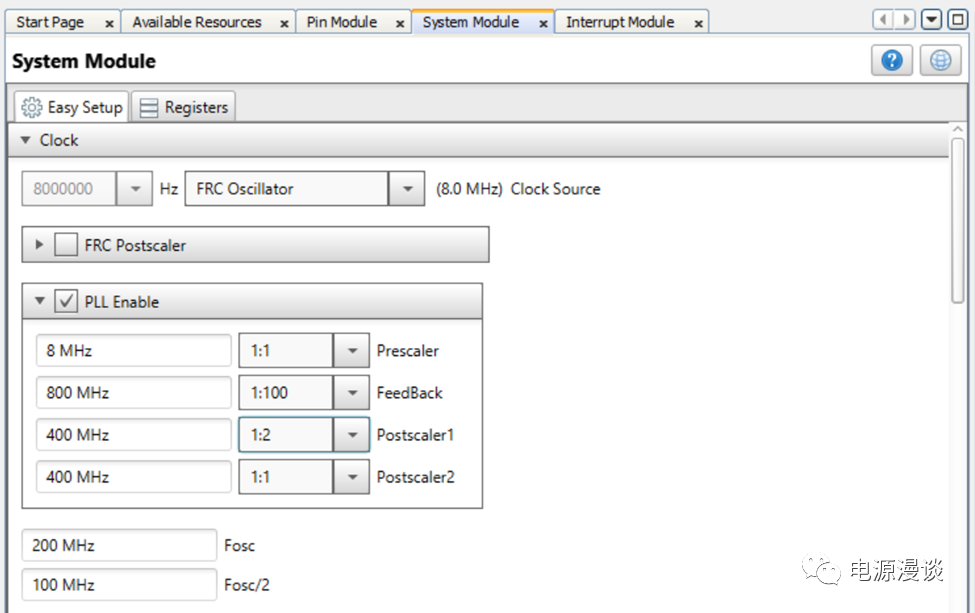The height and width of the screenshot is (613, 975).
Task: Select the Easy Setup view
Action: [72, 108]
